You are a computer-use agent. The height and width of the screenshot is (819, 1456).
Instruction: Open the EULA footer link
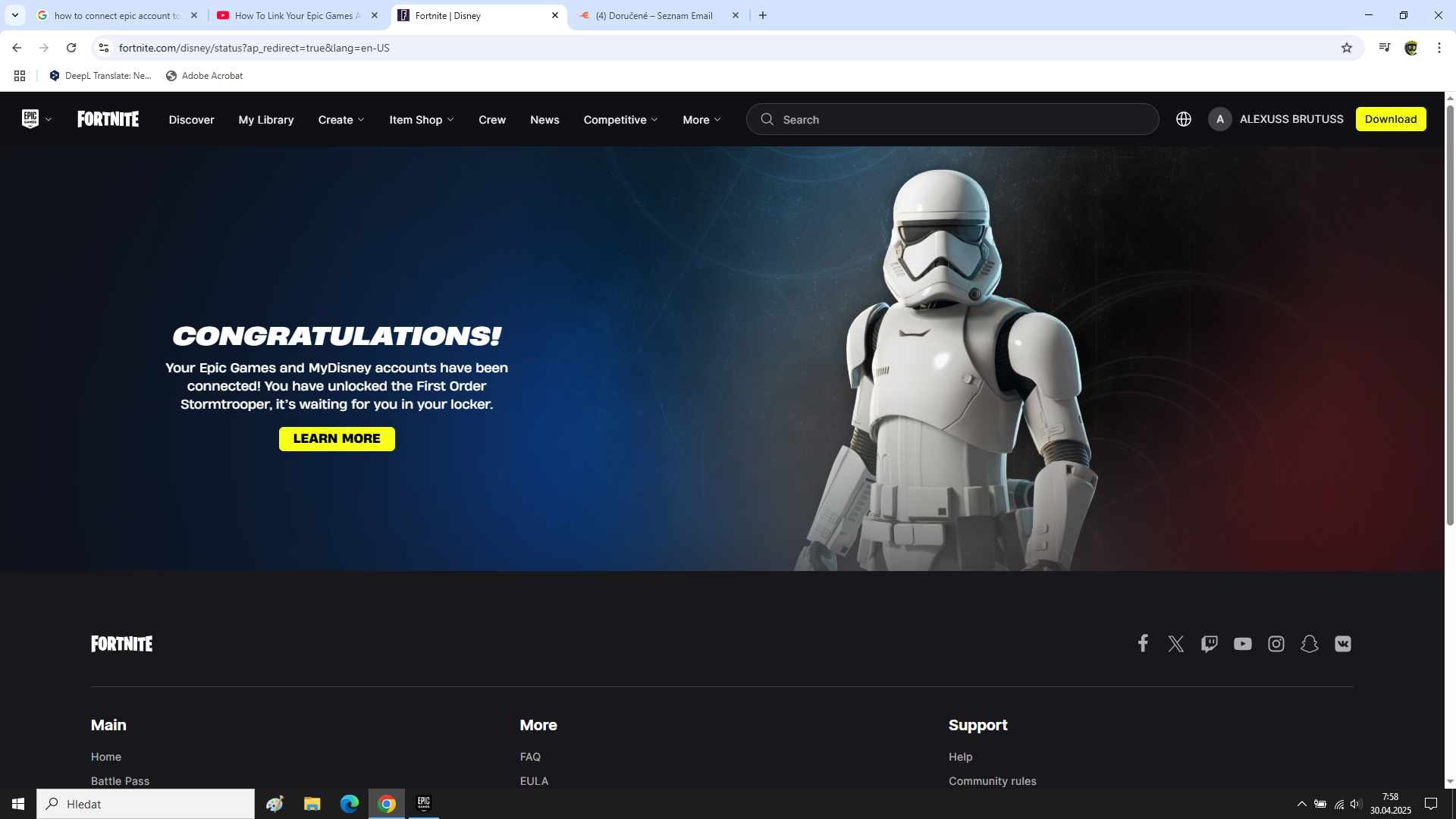click(534, 781)
